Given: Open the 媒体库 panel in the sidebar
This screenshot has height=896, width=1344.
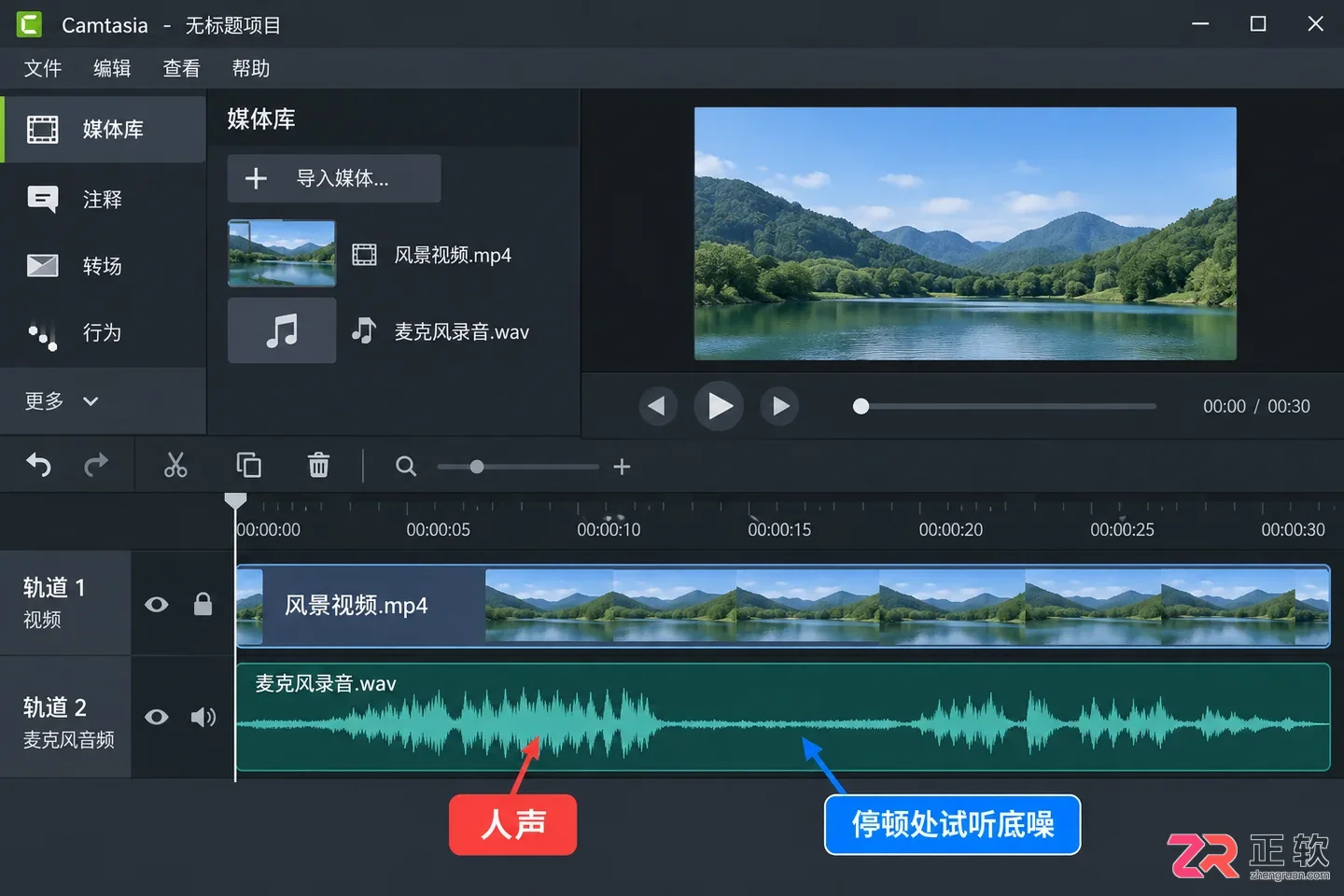Looking at the screenshot, I should [103, 129].
